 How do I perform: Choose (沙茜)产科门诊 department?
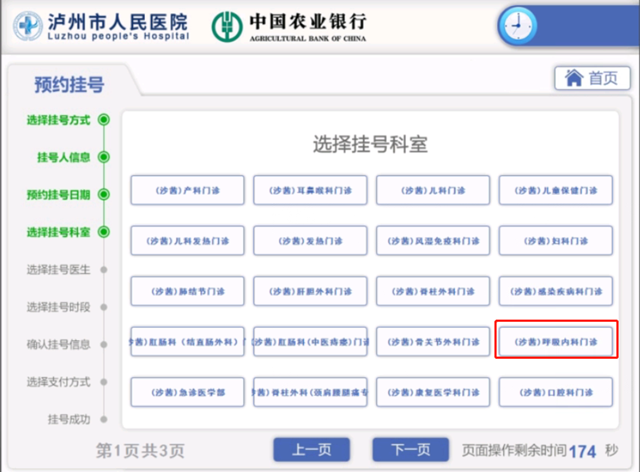[x=189, y=190]
